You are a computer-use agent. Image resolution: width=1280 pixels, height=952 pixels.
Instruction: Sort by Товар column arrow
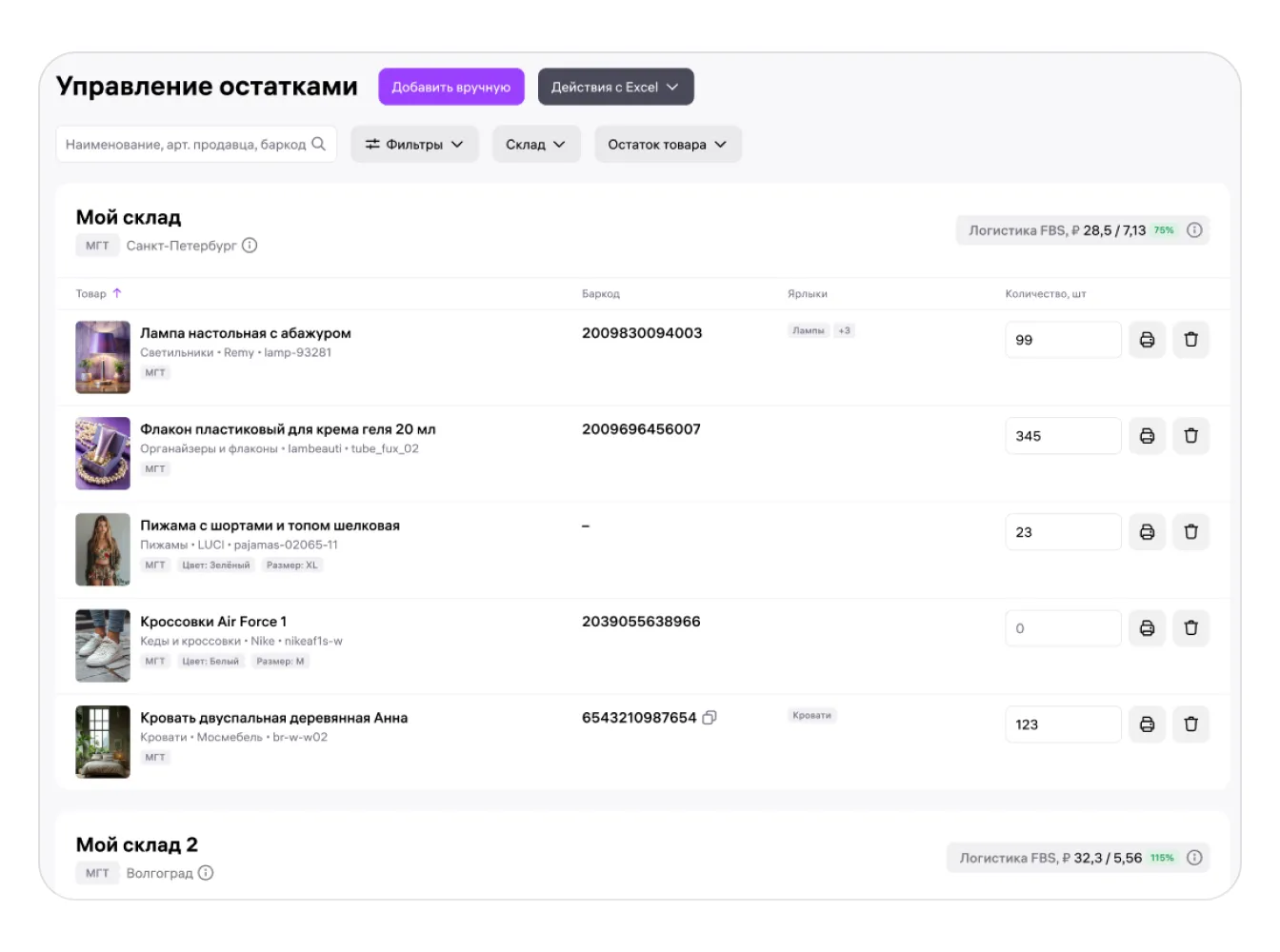[x=117, y=293]
